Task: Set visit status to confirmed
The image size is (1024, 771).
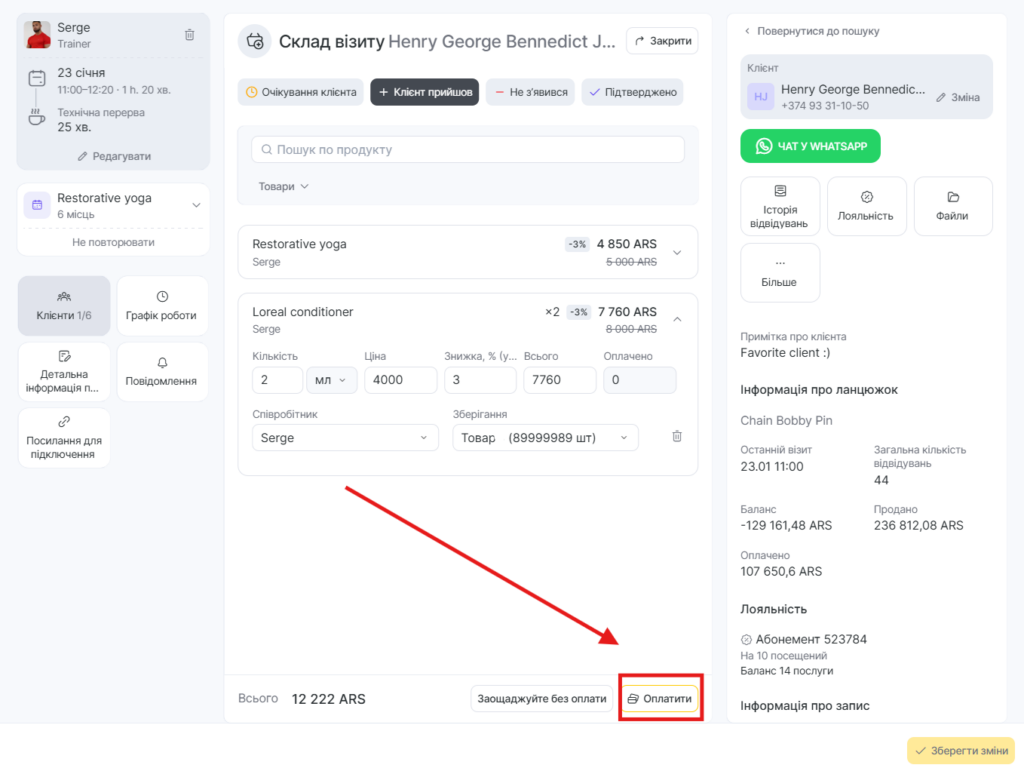Action: [x=632, y=92]
